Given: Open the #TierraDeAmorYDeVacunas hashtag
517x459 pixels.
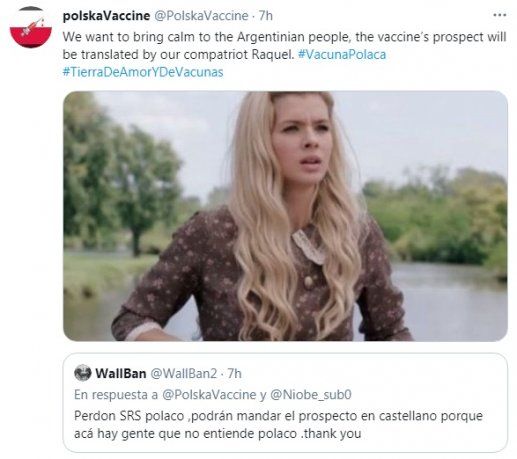Looking at the screenshot, I should [143, 72].
